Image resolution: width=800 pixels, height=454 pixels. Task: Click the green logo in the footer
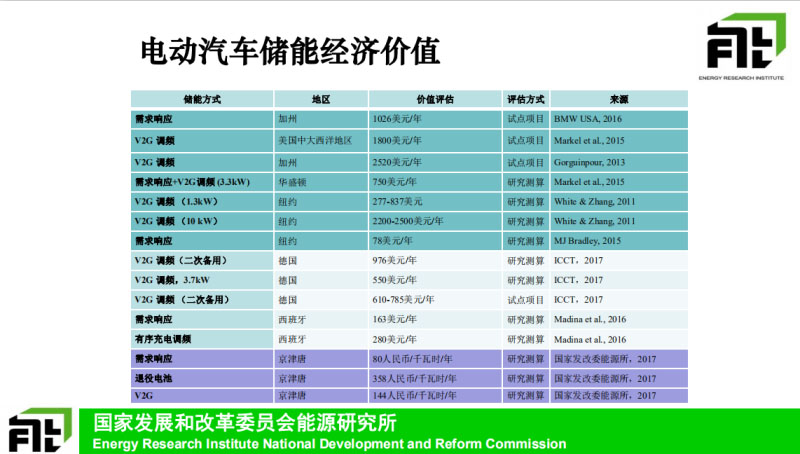[40, 429]
